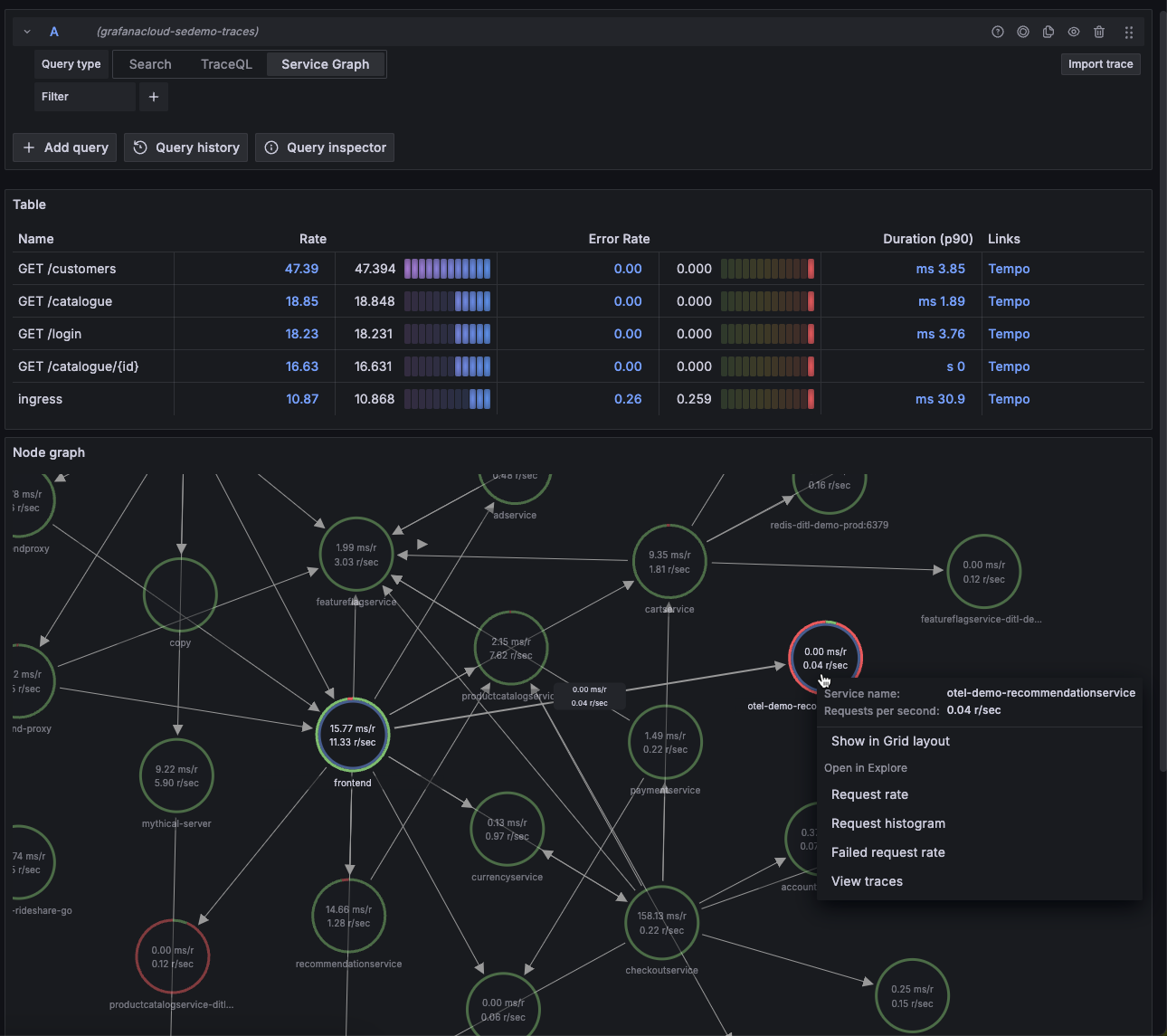The image size is (1167, 1036).
Task: Click the 47.39 rate value for GET /customers
Action: 302,269
